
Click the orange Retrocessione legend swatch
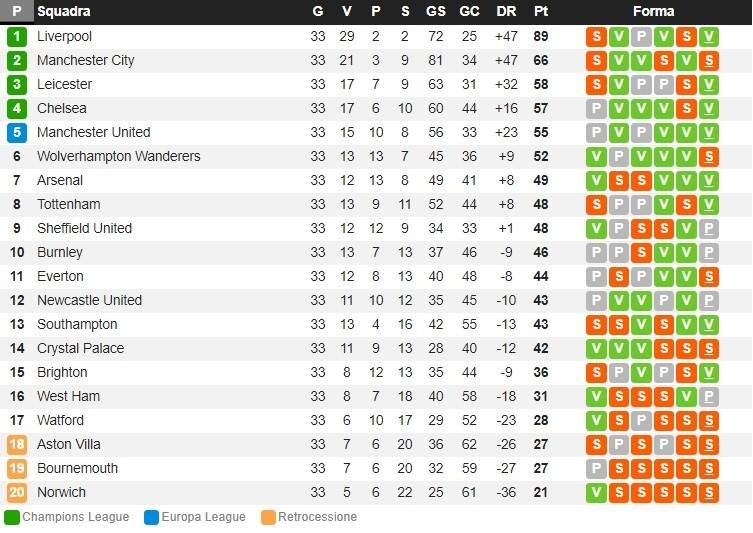click(x=268, y=517)
